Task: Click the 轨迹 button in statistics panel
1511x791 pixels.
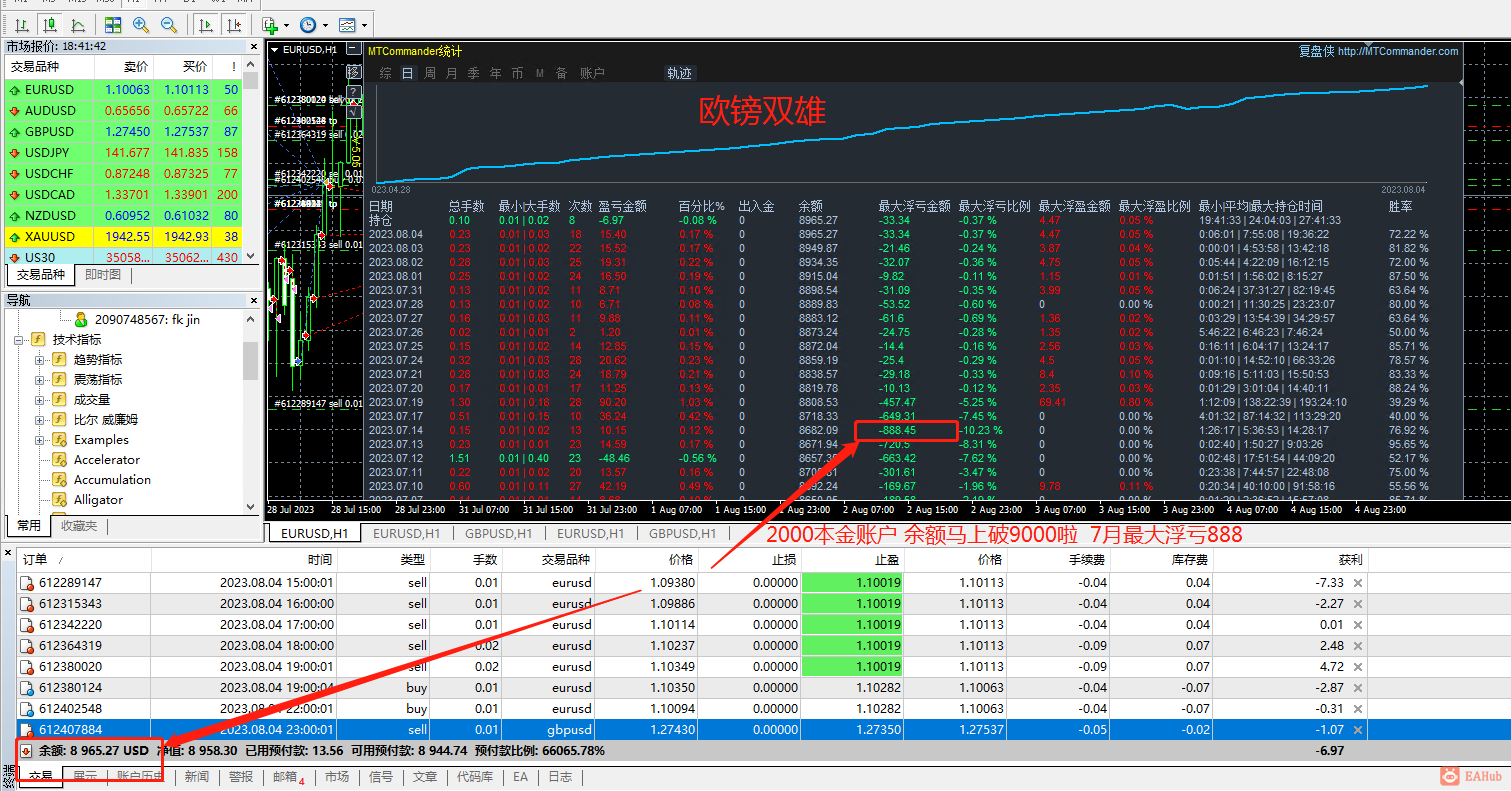Action: click(679, 73)
